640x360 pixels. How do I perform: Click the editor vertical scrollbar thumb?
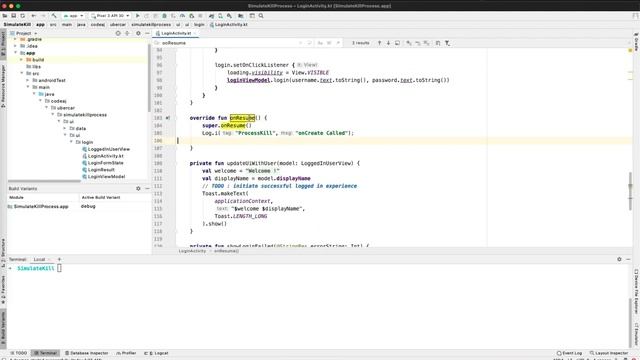click(630, 191)
